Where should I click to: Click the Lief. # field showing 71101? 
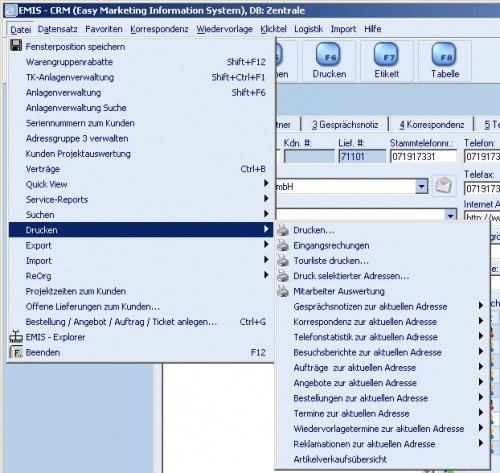click(x=362, y=156)
